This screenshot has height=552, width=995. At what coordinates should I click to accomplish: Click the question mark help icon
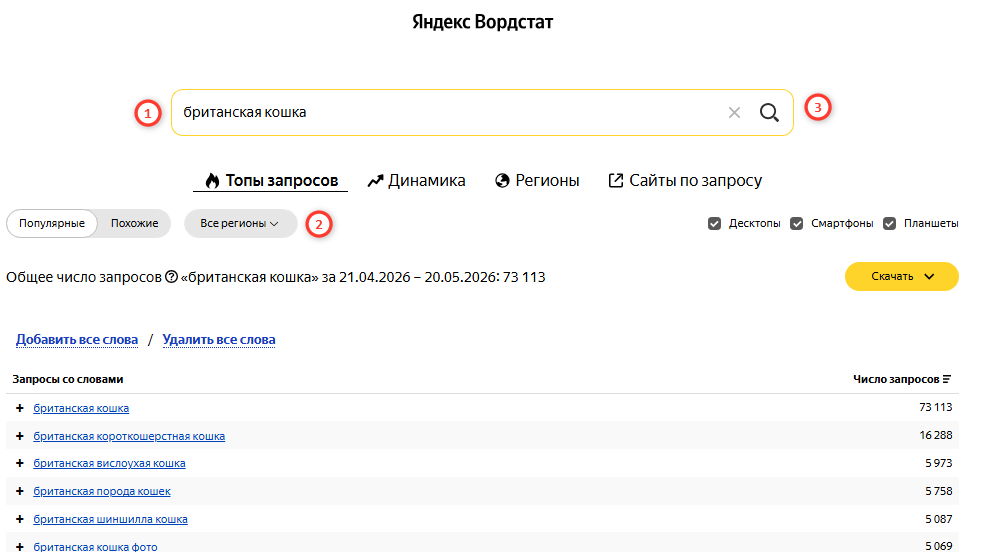click(171, 277)
